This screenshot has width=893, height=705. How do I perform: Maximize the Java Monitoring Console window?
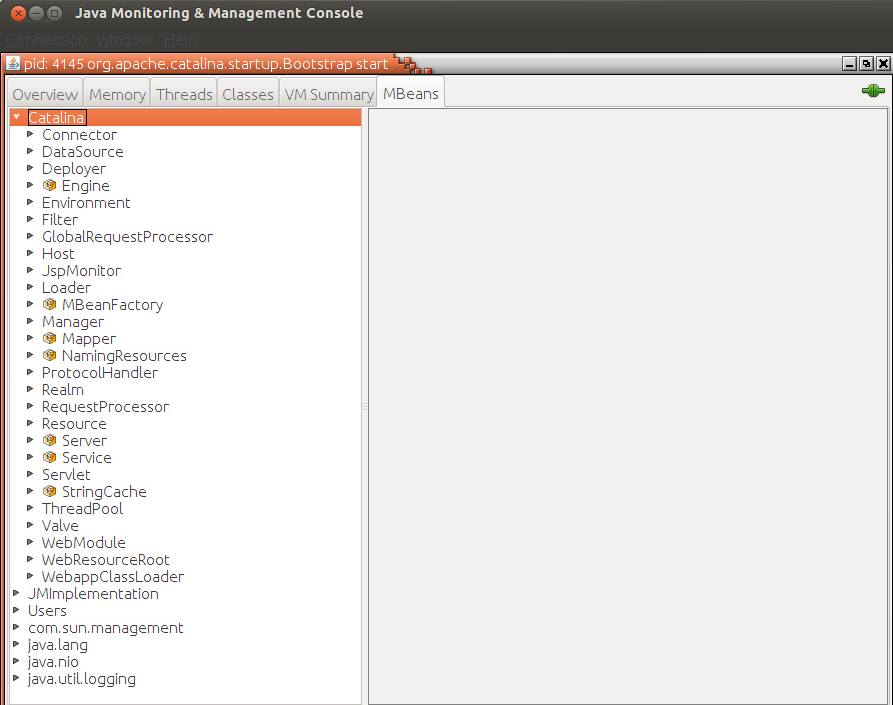(55, 13)
